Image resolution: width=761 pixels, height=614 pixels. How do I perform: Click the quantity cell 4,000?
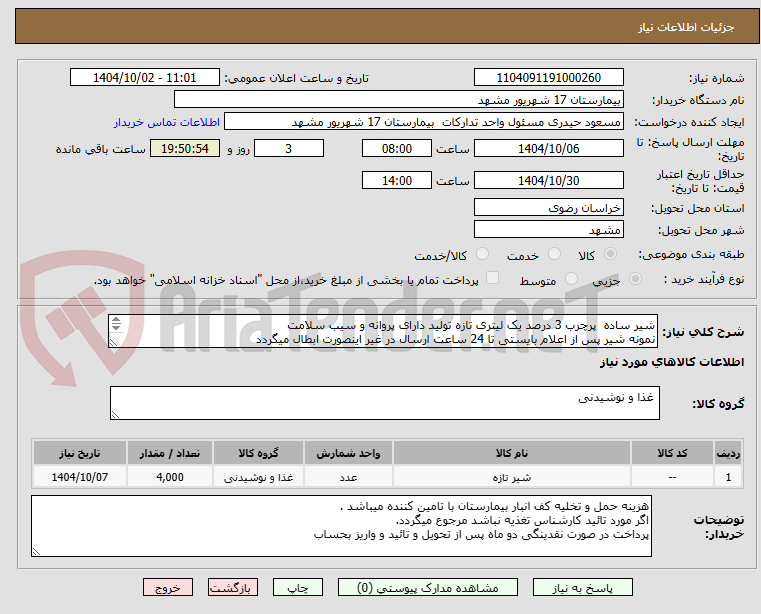tap(170, 477)
